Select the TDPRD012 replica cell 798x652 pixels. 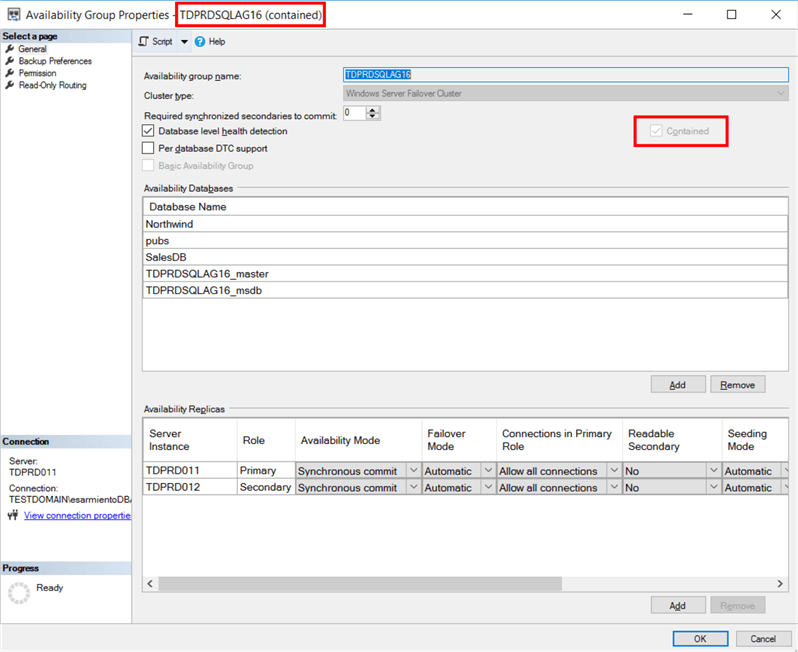coord(190,487)
